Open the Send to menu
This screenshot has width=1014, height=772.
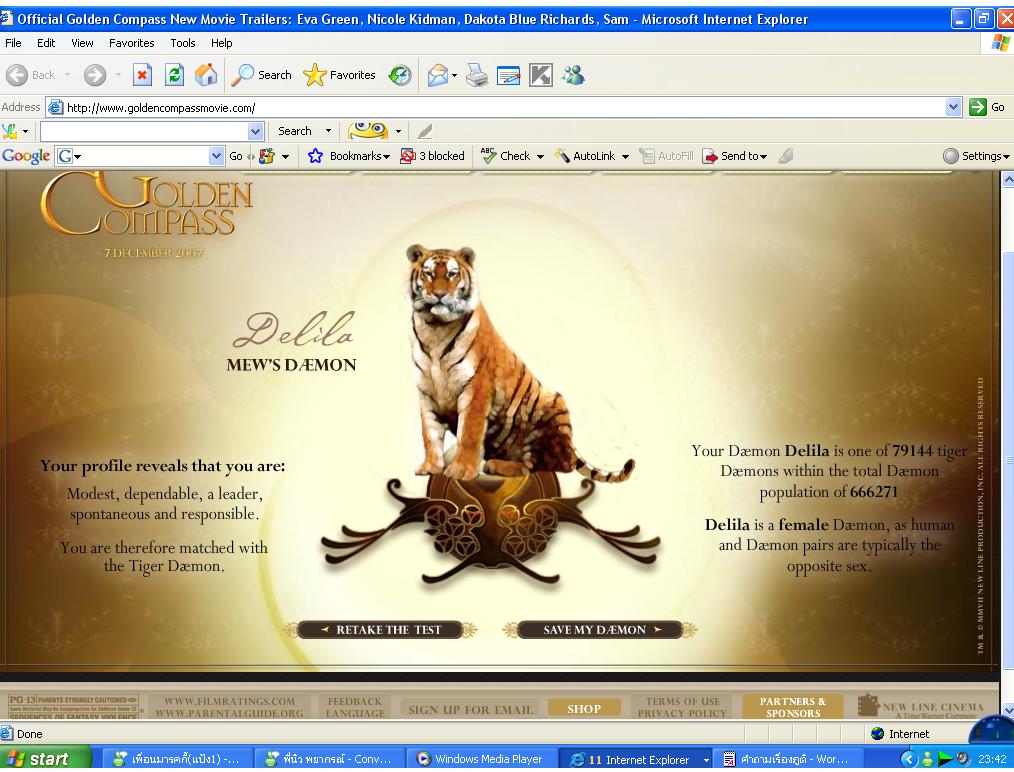click(x=735, y=156)
